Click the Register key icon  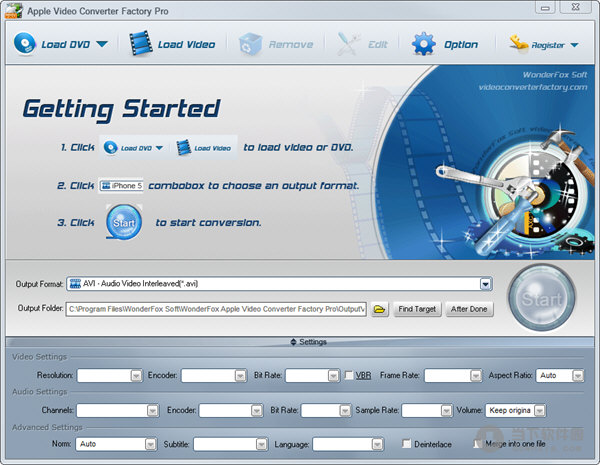pyautogui.click(x=520, y=44)
